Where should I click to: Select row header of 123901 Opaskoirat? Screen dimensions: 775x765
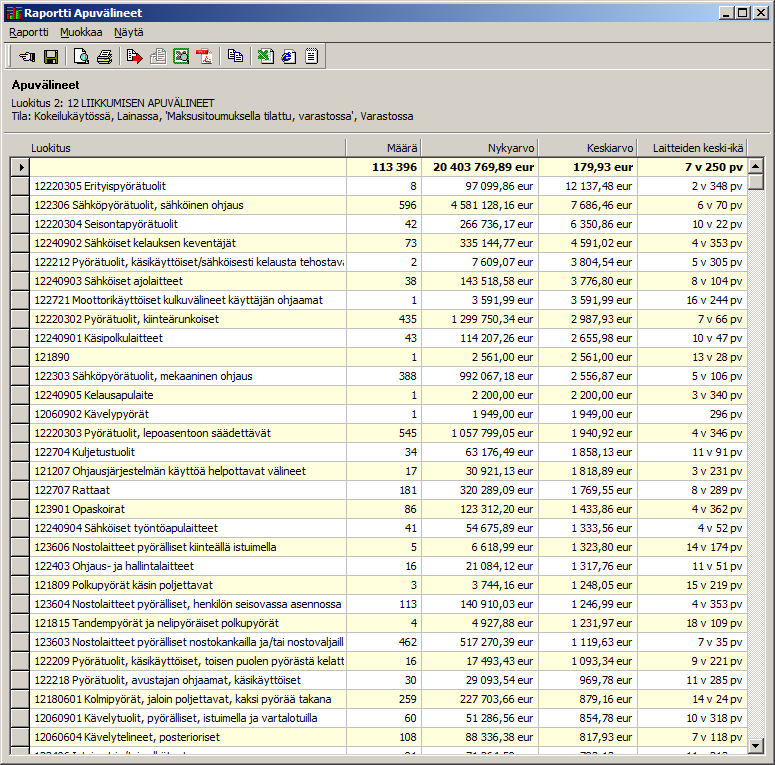tap(20, 509)
